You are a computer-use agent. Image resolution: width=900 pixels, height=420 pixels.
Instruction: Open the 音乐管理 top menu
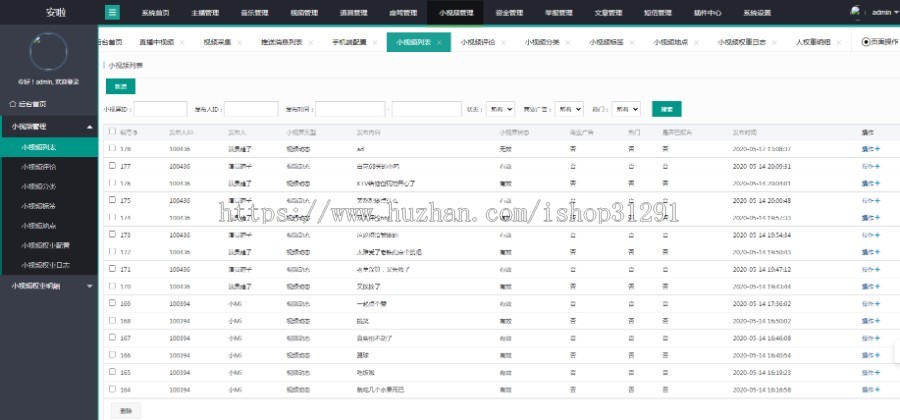[x=254, y=13]
